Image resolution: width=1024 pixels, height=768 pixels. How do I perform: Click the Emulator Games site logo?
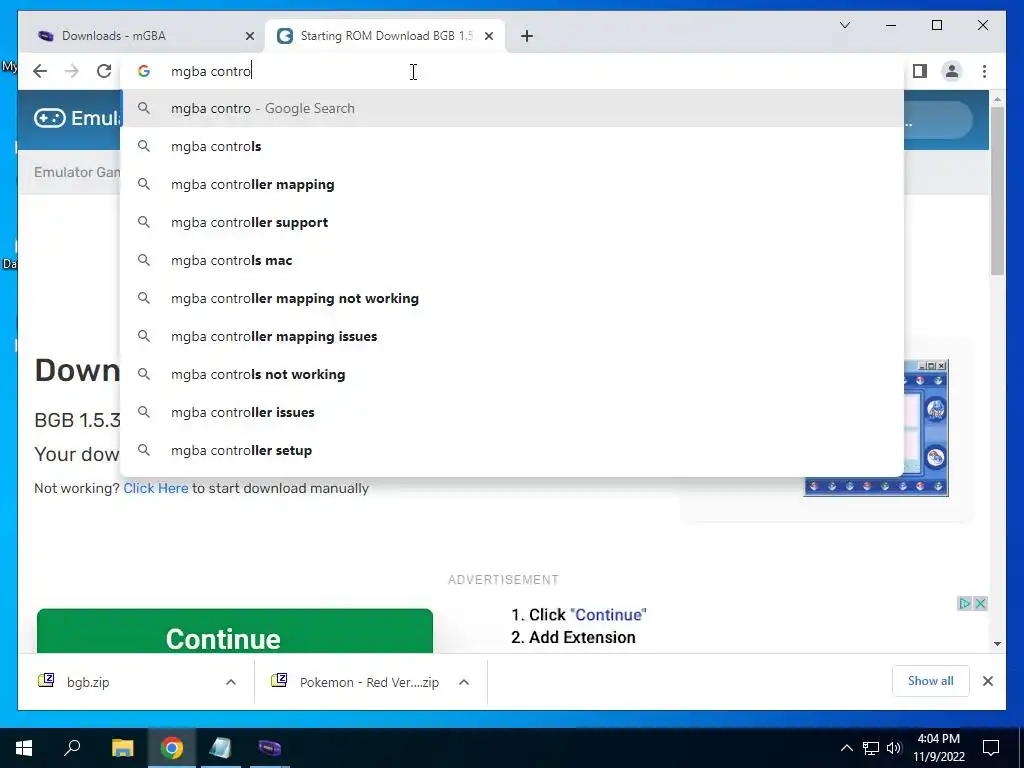[77, 118]
